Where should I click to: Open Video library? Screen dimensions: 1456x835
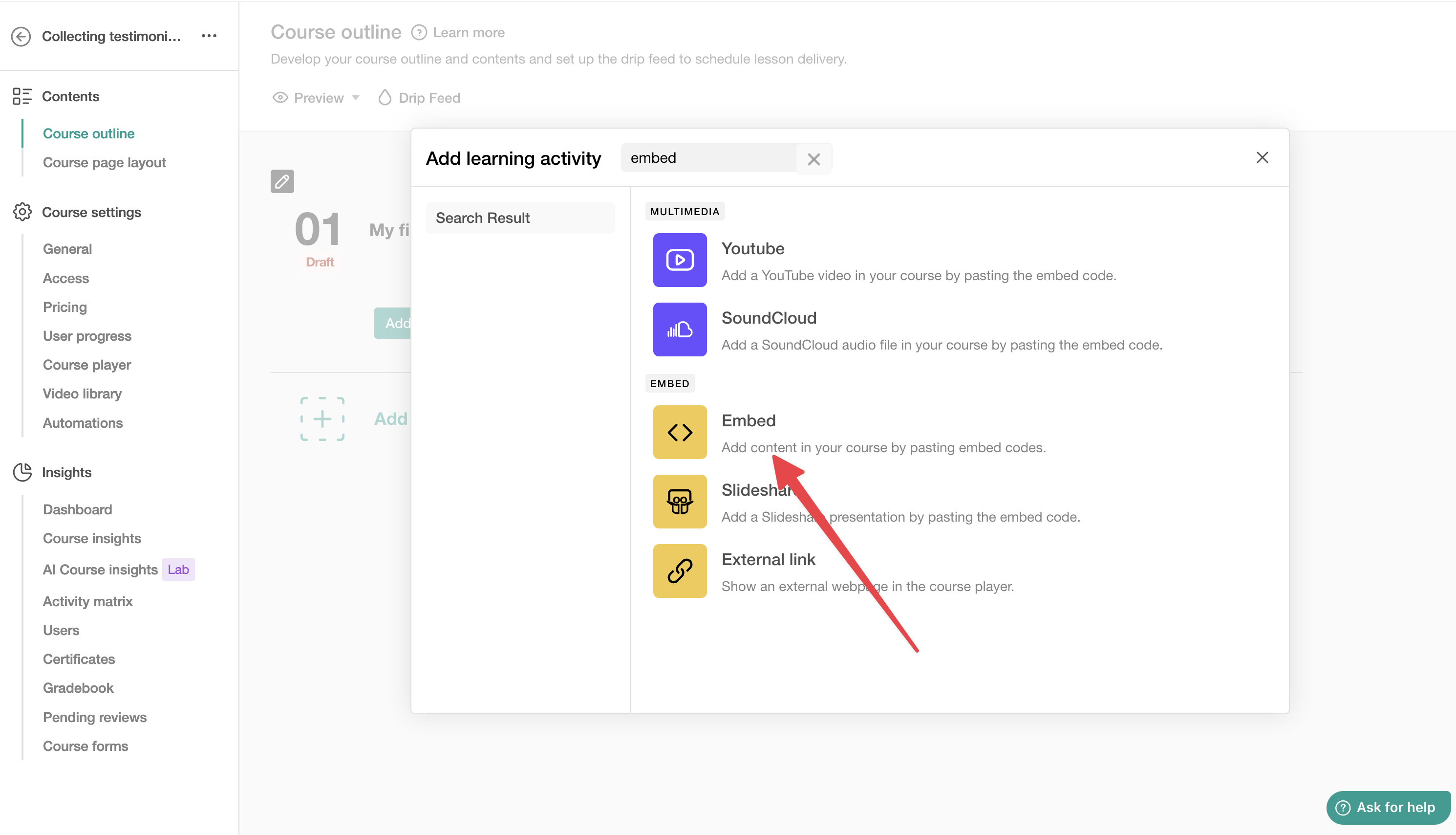point(83,394)
